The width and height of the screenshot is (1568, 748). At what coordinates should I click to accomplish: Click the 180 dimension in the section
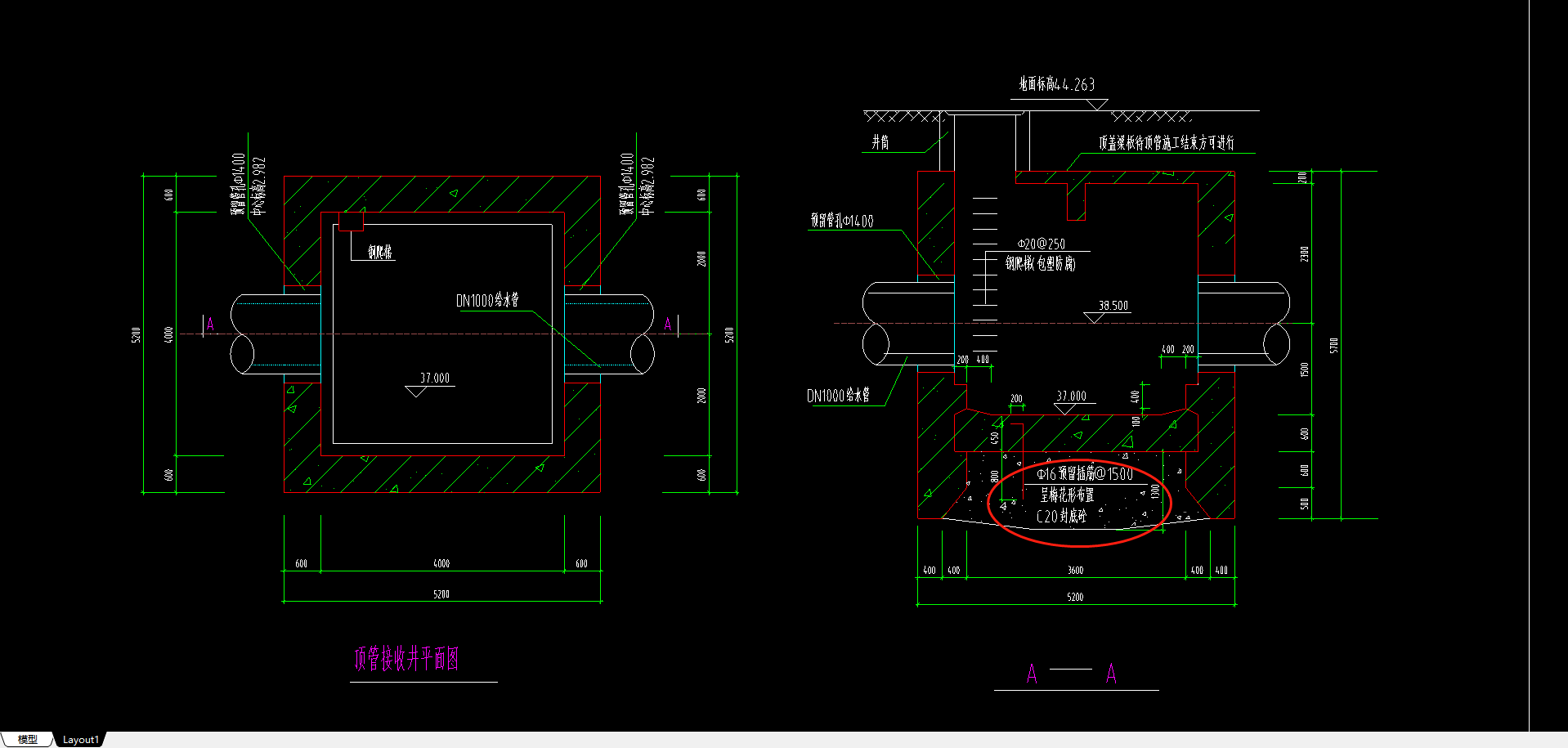click(1136, 421)
